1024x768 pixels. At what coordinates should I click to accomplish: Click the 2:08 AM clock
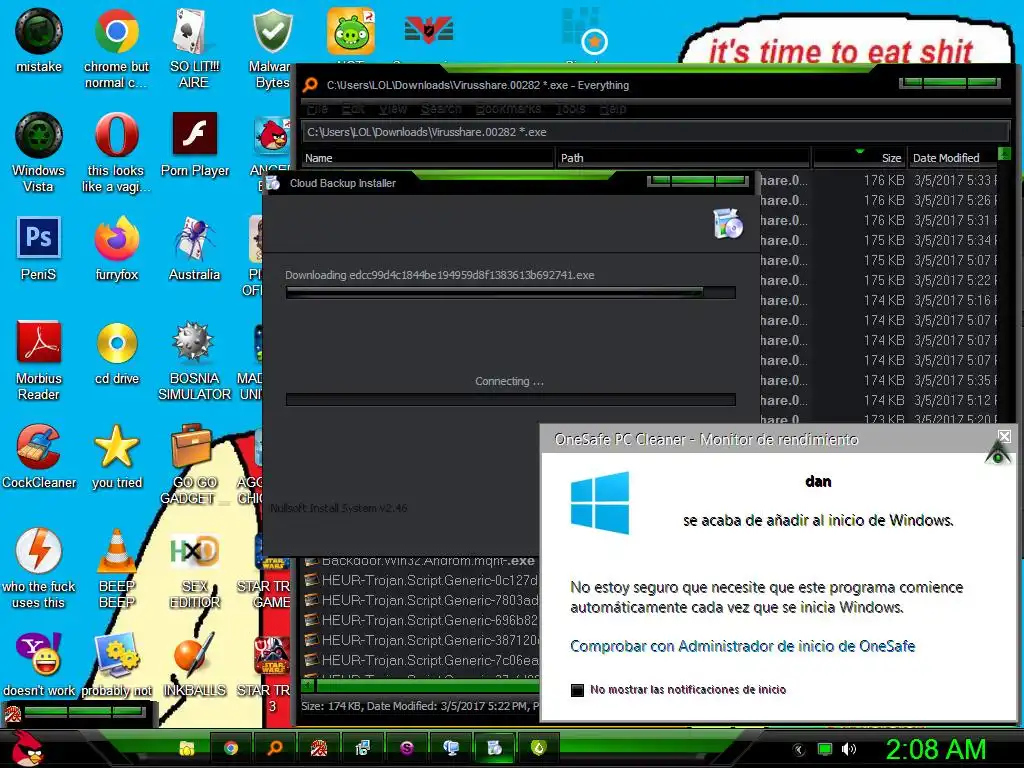(x=935, y=749)
